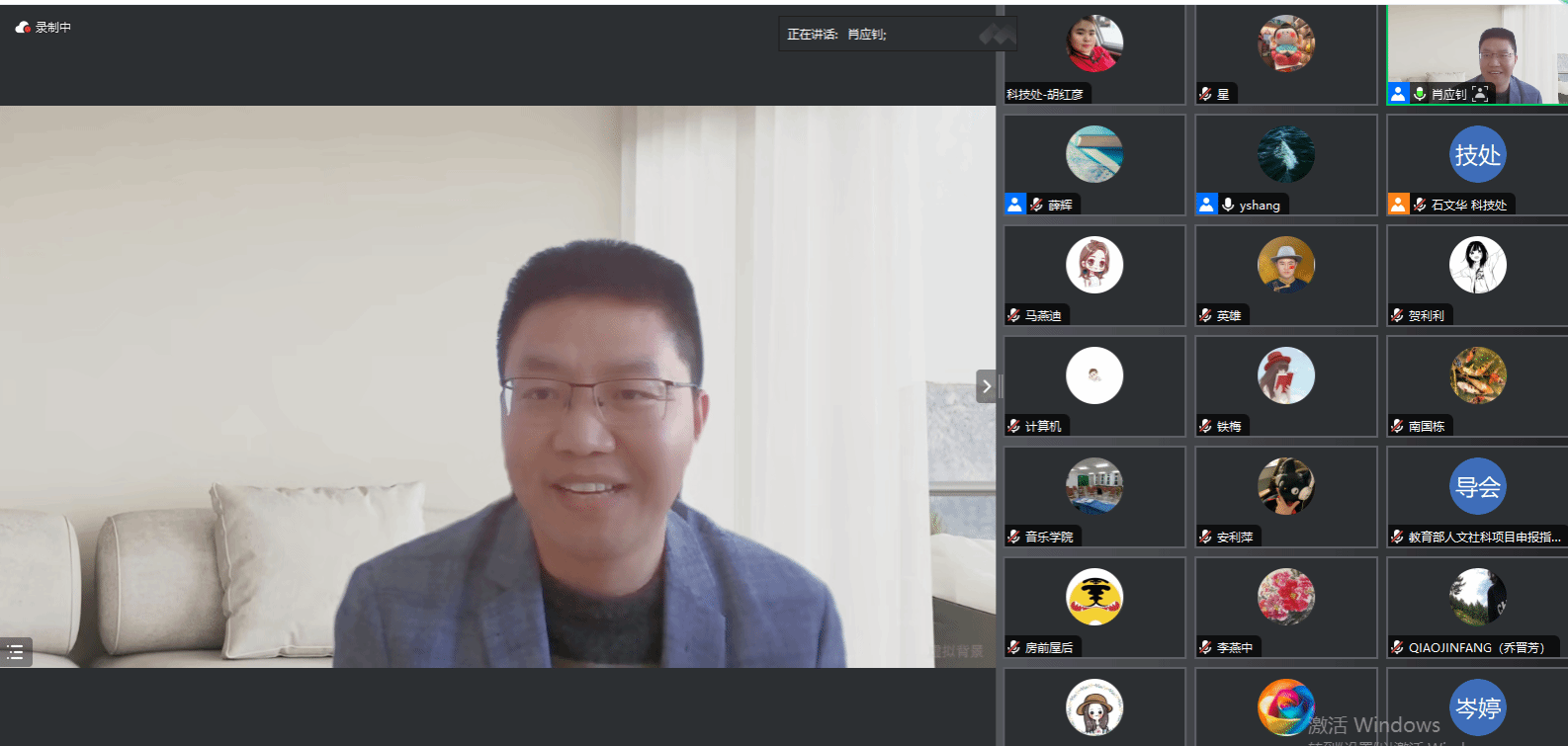Select the 科技处-胡红彦 participant tile

click(x=1093, y=54)
